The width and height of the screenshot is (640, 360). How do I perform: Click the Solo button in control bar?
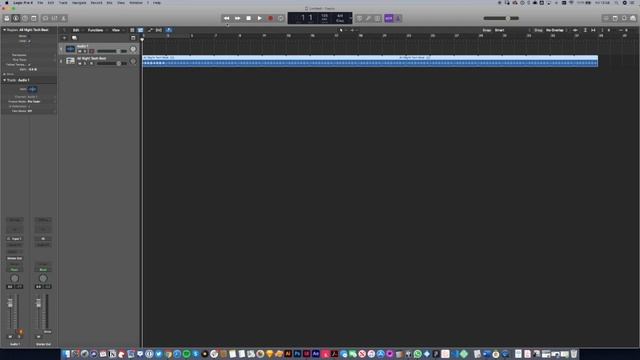(x=378, y=18)
